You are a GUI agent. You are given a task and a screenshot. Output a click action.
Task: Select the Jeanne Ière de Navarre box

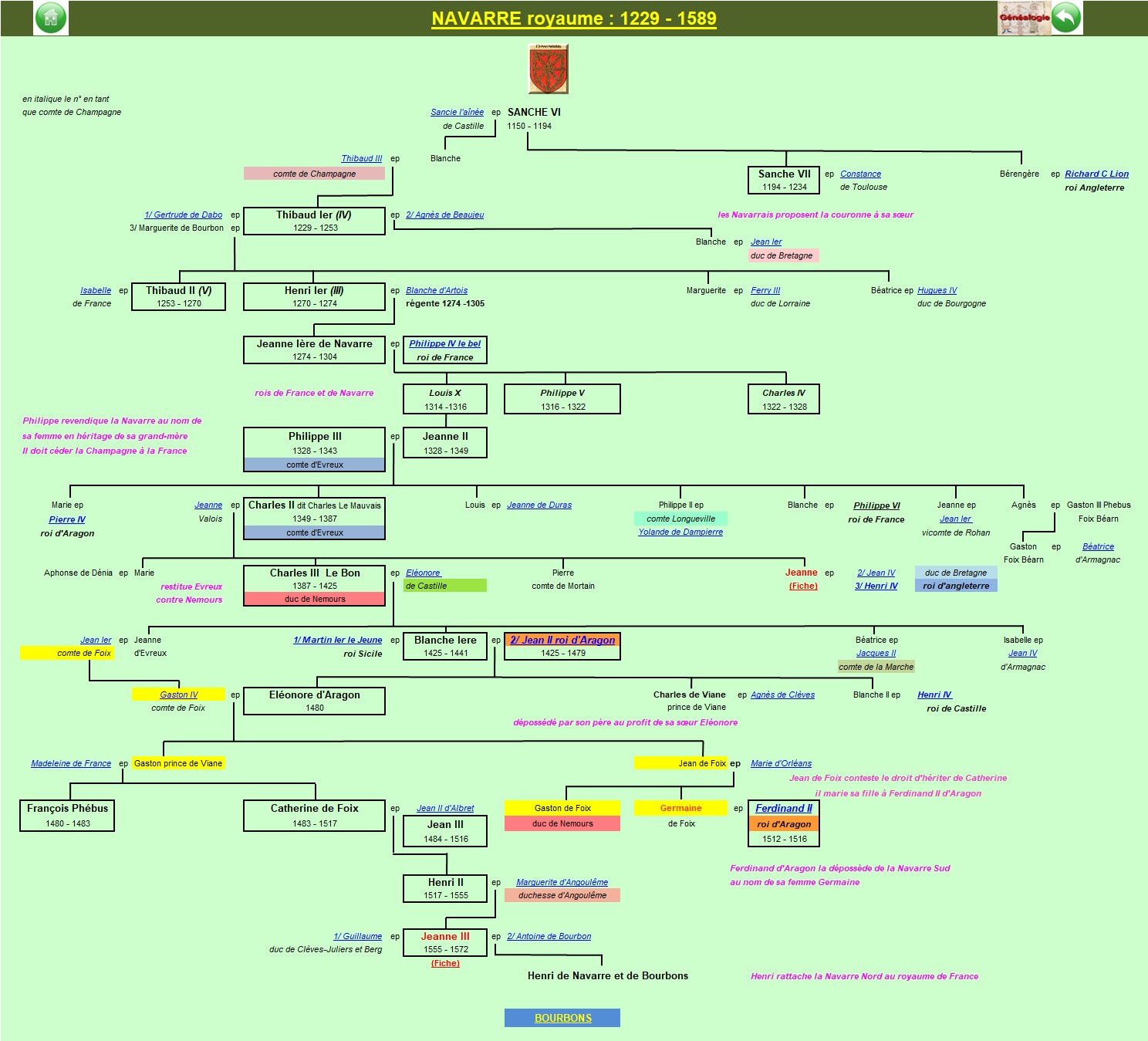314,350
